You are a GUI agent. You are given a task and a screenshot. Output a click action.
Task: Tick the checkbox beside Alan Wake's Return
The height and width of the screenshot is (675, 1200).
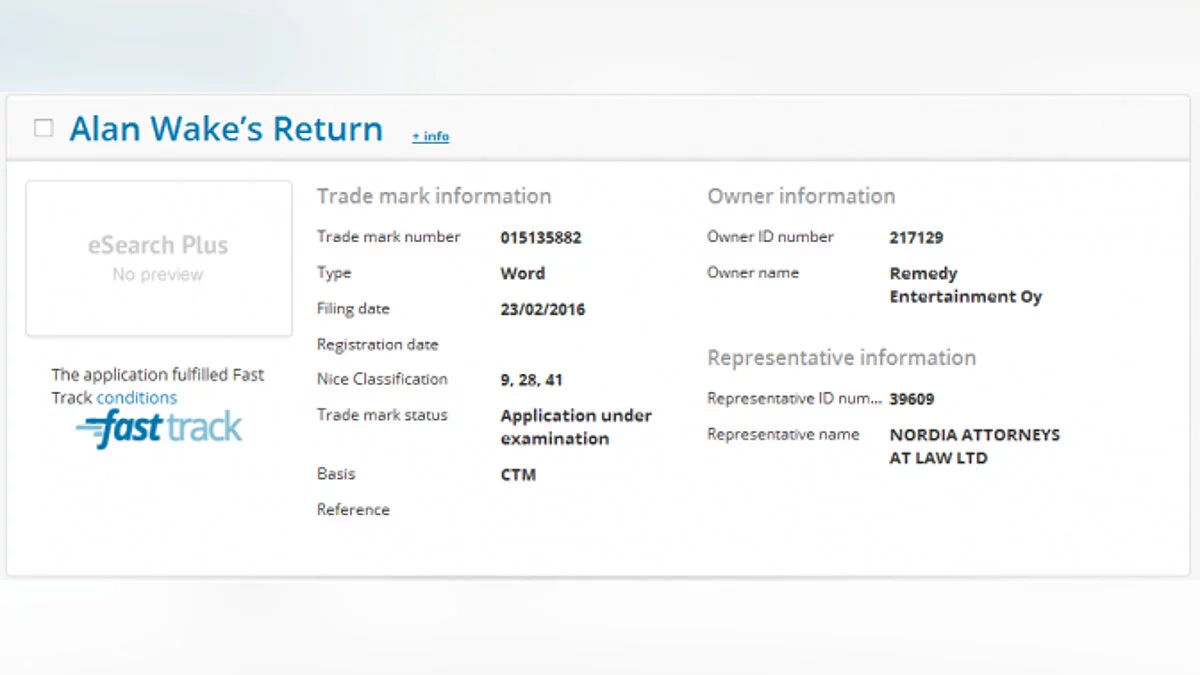43,128
